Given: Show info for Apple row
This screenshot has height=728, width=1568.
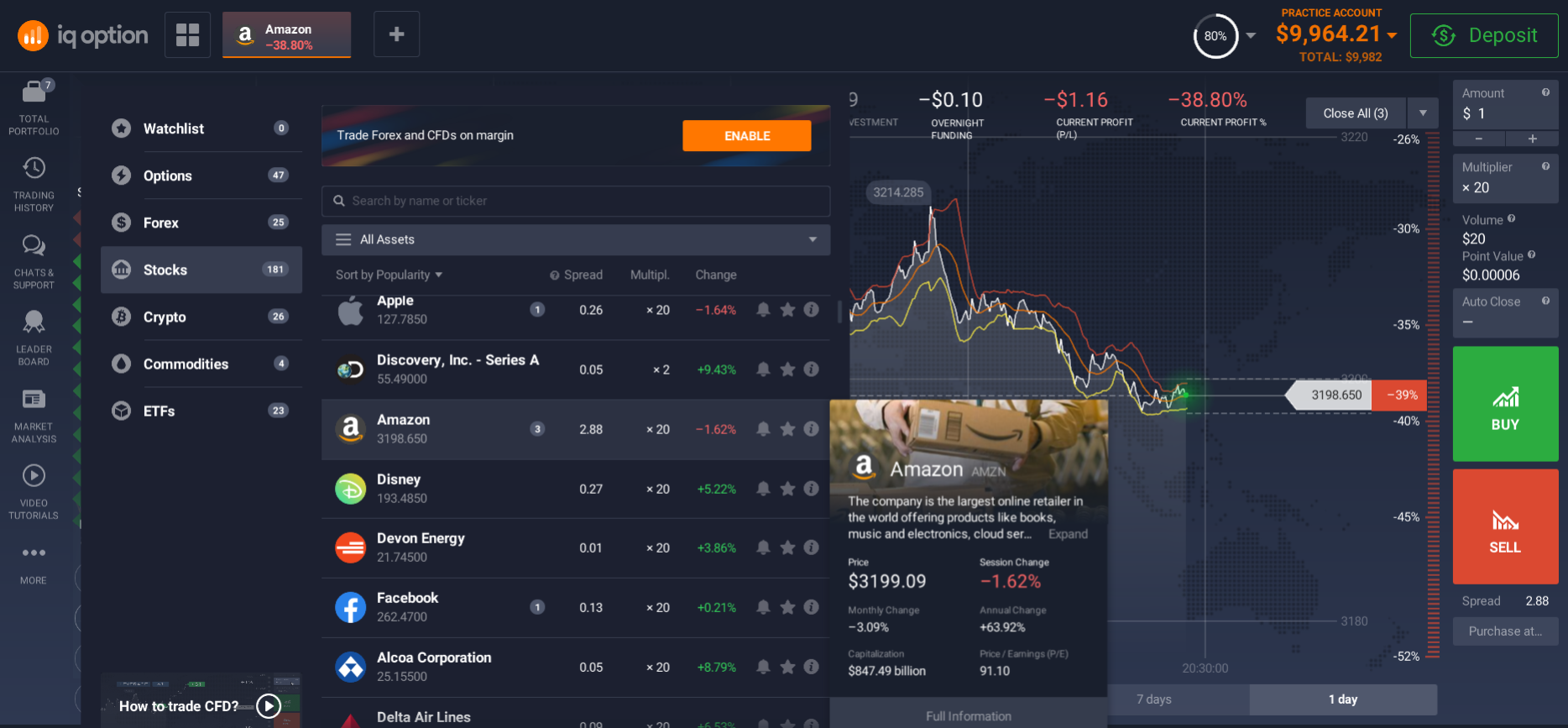Looking at the screenshot, I should (811, 310).
